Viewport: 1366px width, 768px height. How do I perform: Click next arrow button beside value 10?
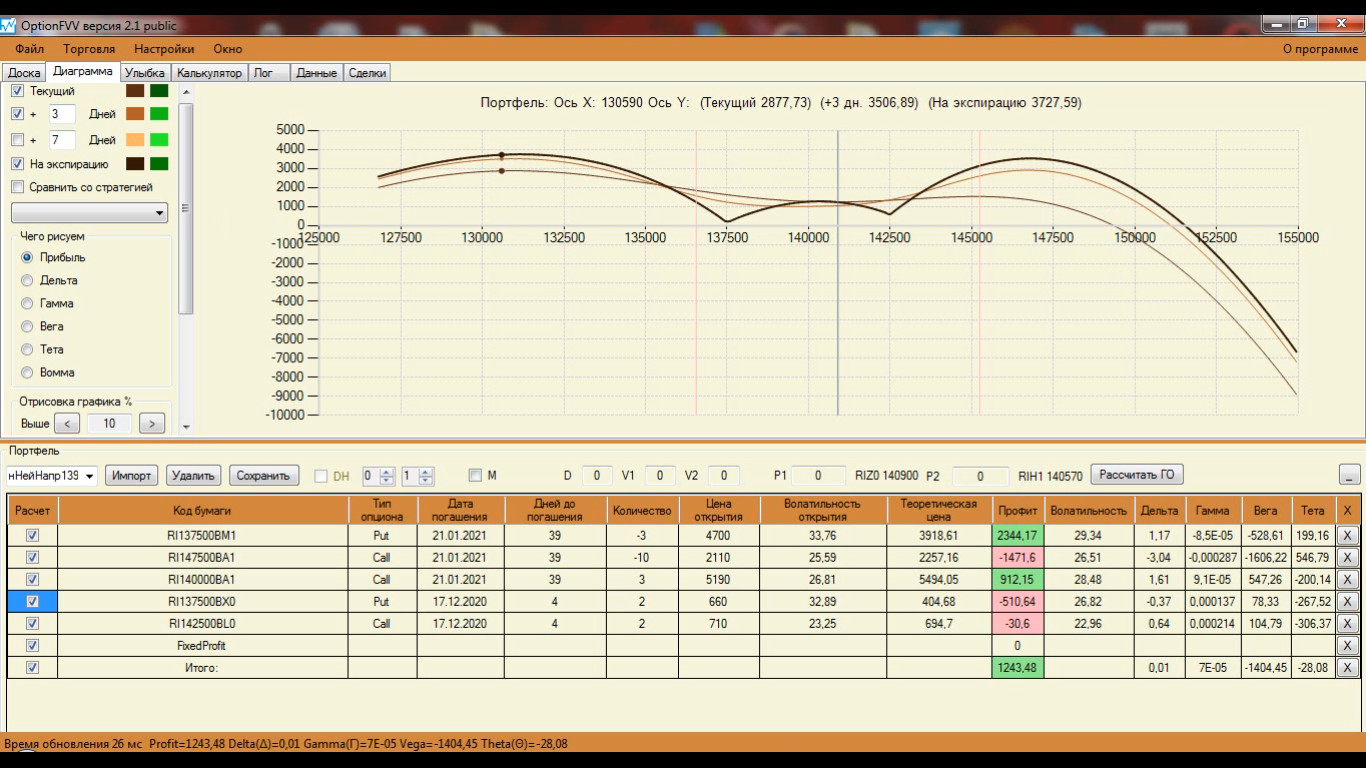[152, 424]
